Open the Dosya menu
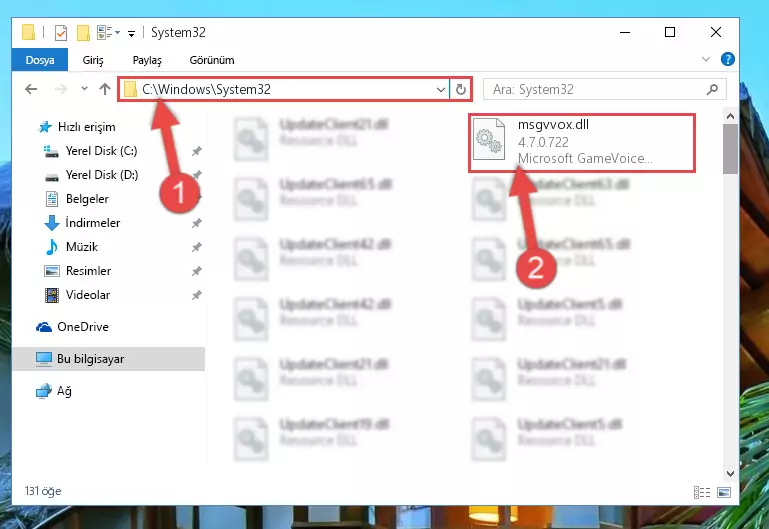Screen dimensions: 769x529 point(40,60)
